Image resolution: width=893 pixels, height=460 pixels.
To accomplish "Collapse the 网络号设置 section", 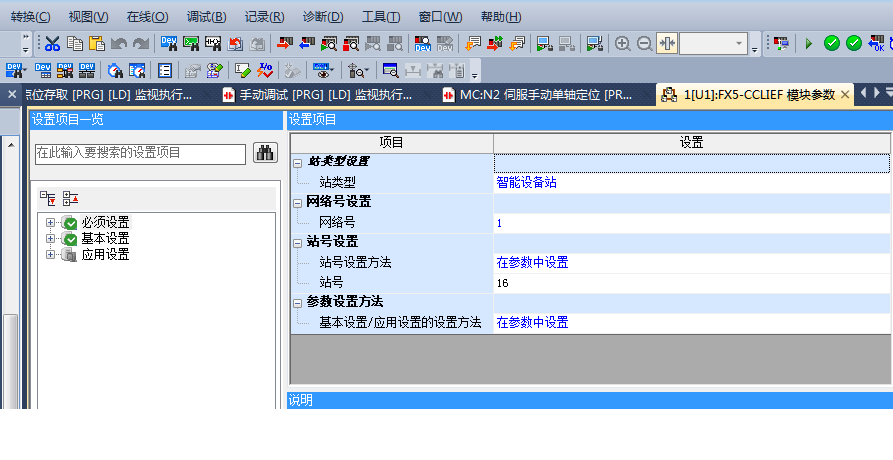I will pos(297,202).
